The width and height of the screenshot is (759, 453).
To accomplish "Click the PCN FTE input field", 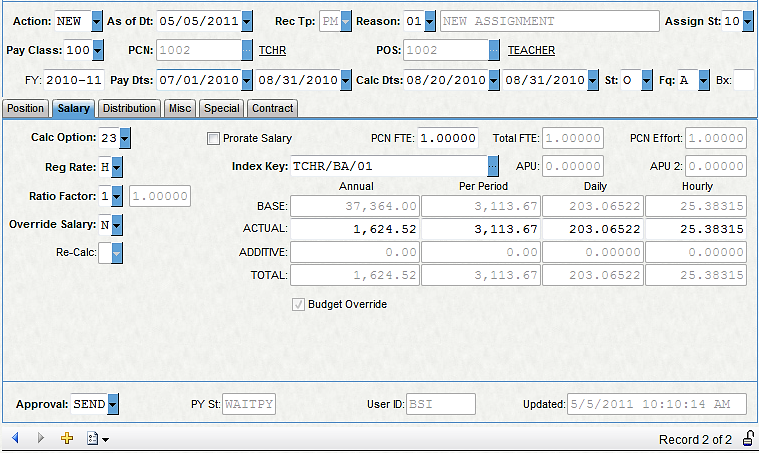I will [447, 138].
